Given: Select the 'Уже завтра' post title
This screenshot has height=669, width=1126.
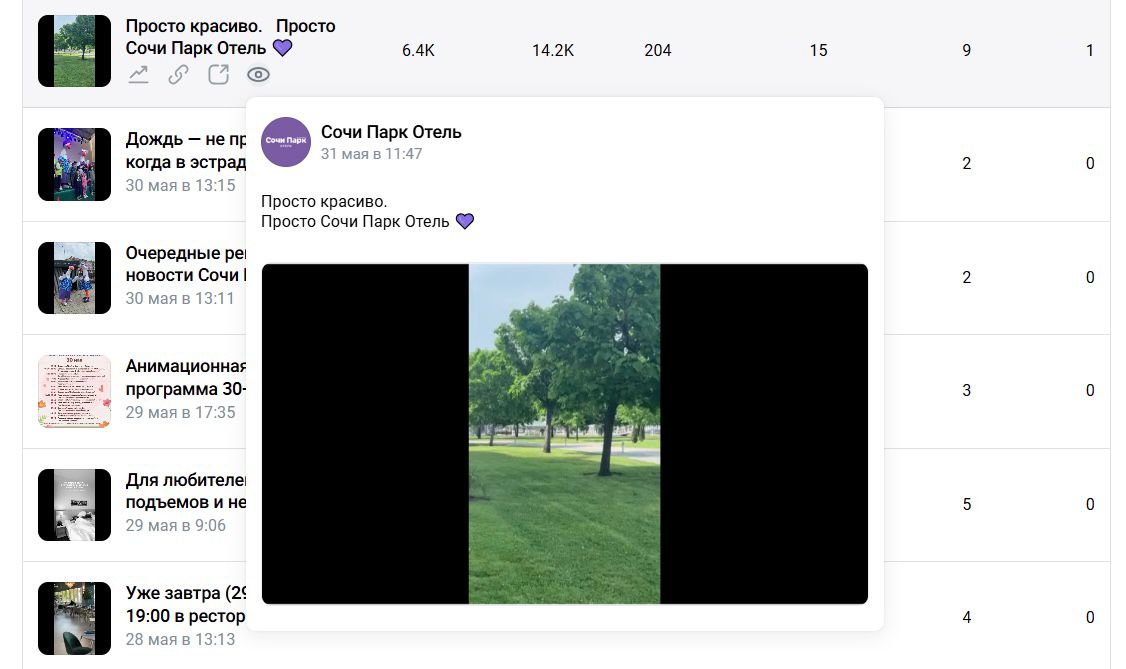Looking at the screenshot, I should [186, 604].
